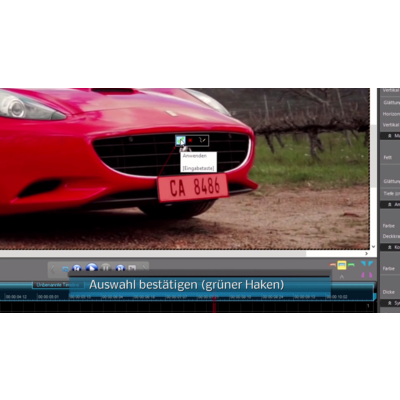
Task: Collapse the section header below Deckkraft
Action: pos(390,247)
